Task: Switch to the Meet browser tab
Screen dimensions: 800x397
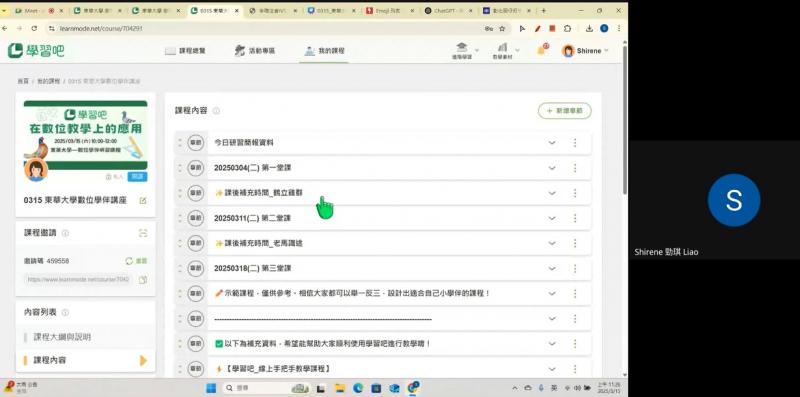Action: tap(38, 10)
